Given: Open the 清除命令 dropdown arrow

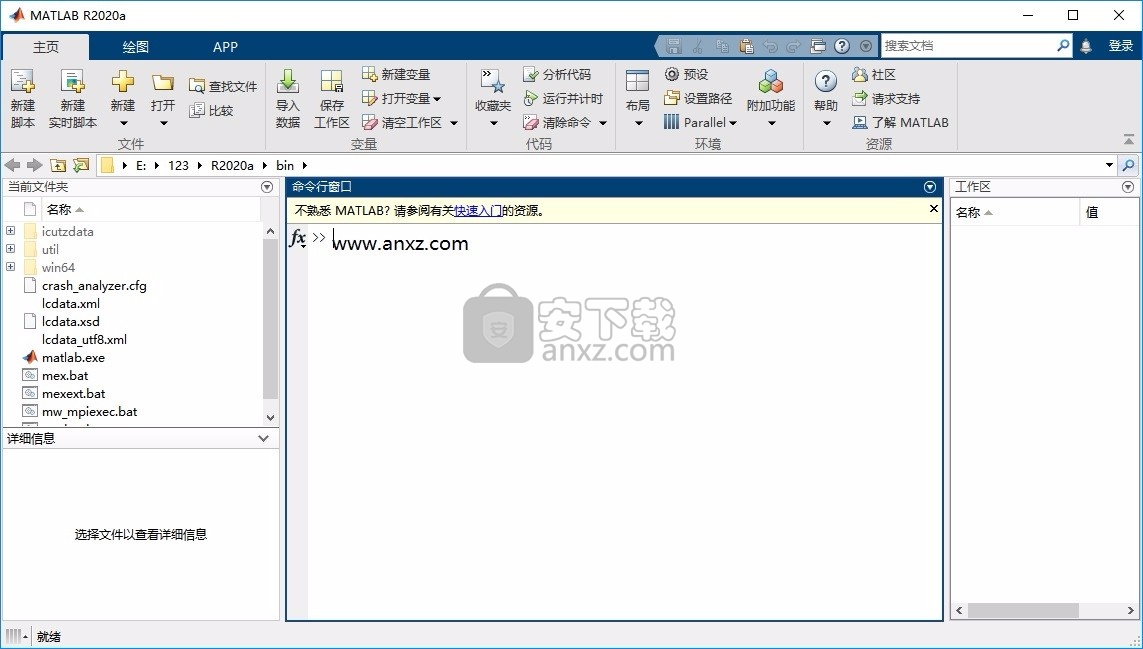Looking at the screenshot, I should click(603, 123).
